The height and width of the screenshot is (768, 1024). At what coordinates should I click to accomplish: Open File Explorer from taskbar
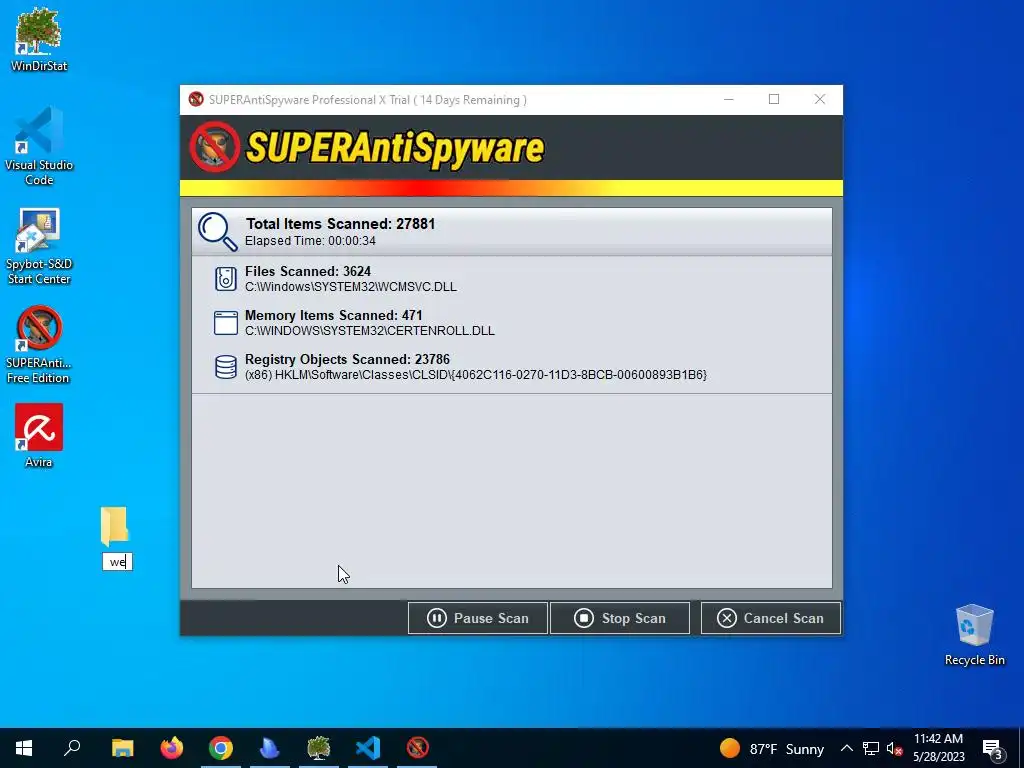coord(122,748)
